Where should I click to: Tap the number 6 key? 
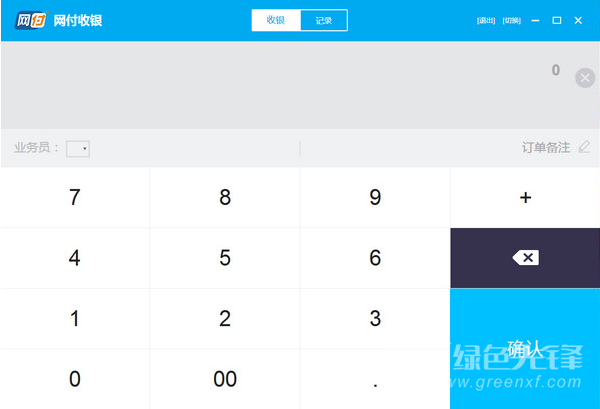click(x=375, y=258)
